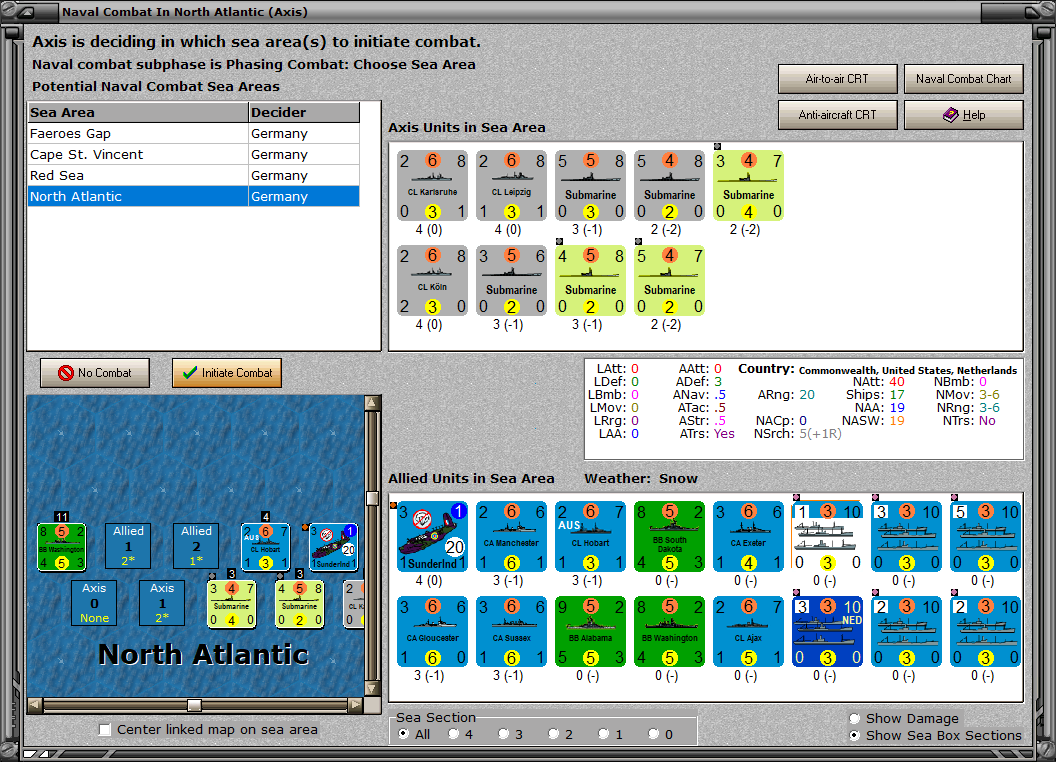
Task: Click the Axis section 0 None box on map
Action: 94,603
